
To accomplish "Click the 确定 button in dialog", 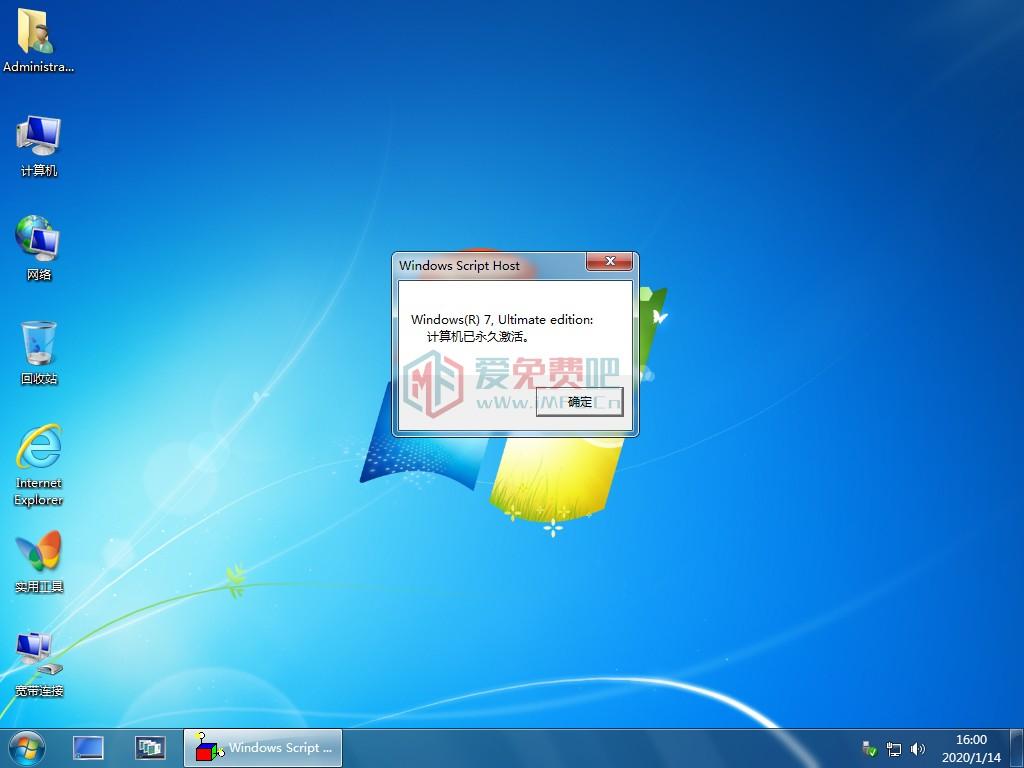I will [x=579, y=402].
